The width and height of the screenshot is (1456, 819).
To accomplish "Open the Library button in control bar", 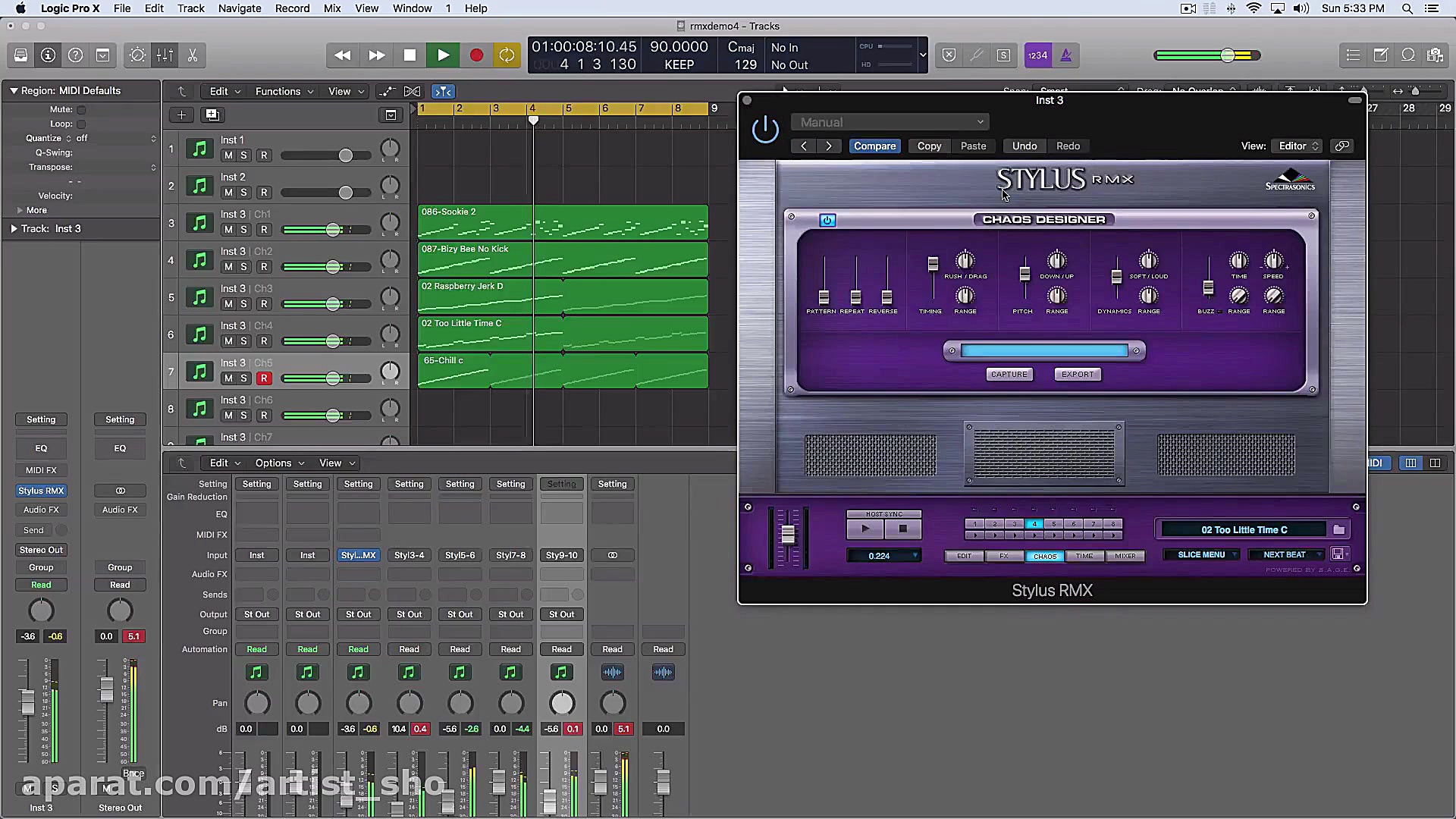I will (x=20, y=55).
